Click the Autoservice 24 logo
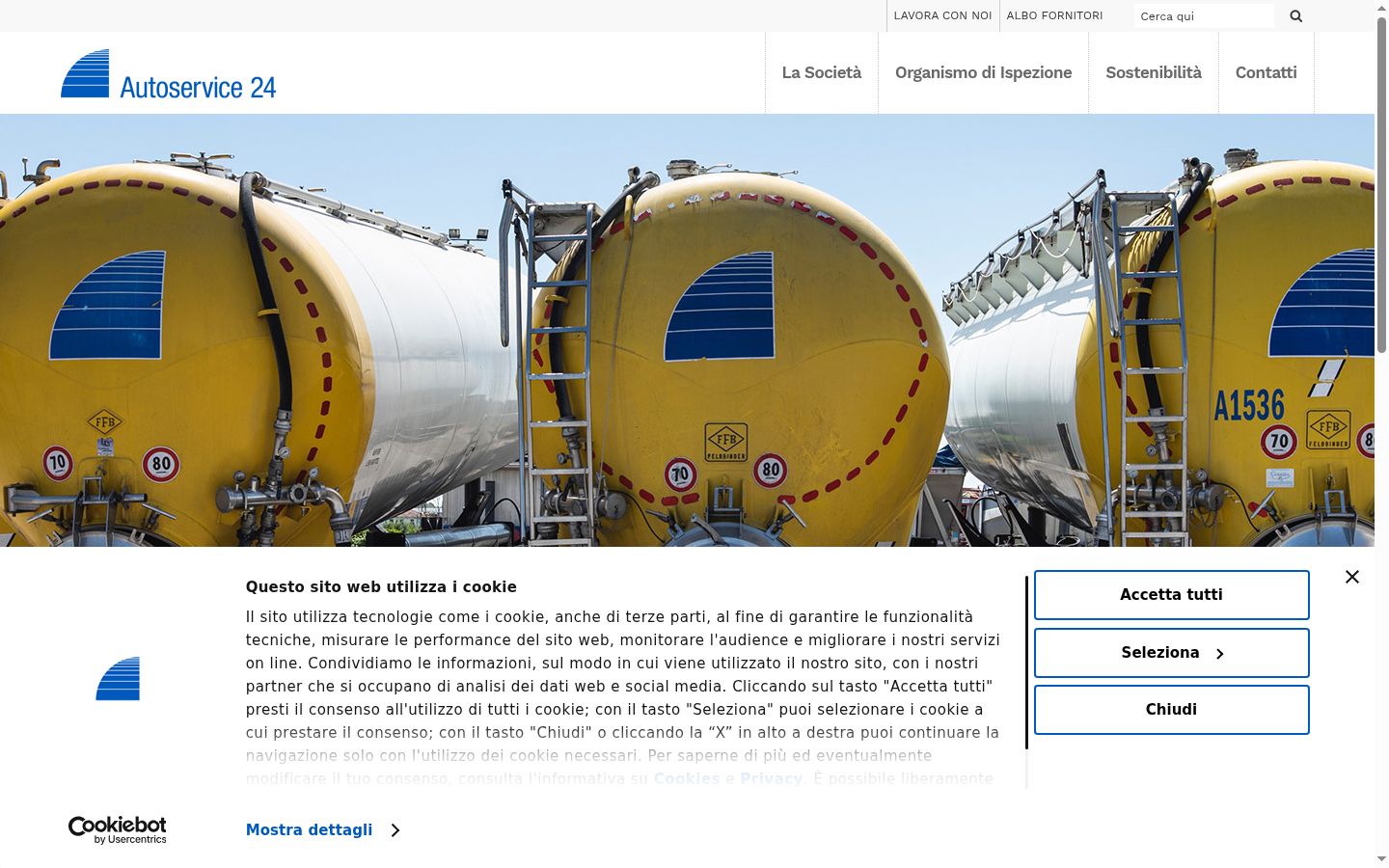Screen dimensions: 1389x868 pyautogui.click(x=169, y=74)
